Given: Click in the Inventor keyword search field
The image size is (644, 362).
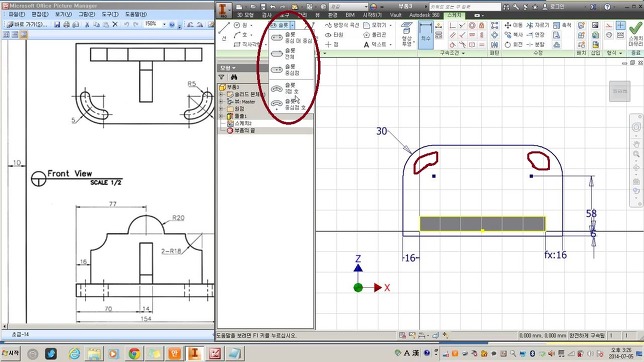Looking at the screenshot, I should coord(465,7).
